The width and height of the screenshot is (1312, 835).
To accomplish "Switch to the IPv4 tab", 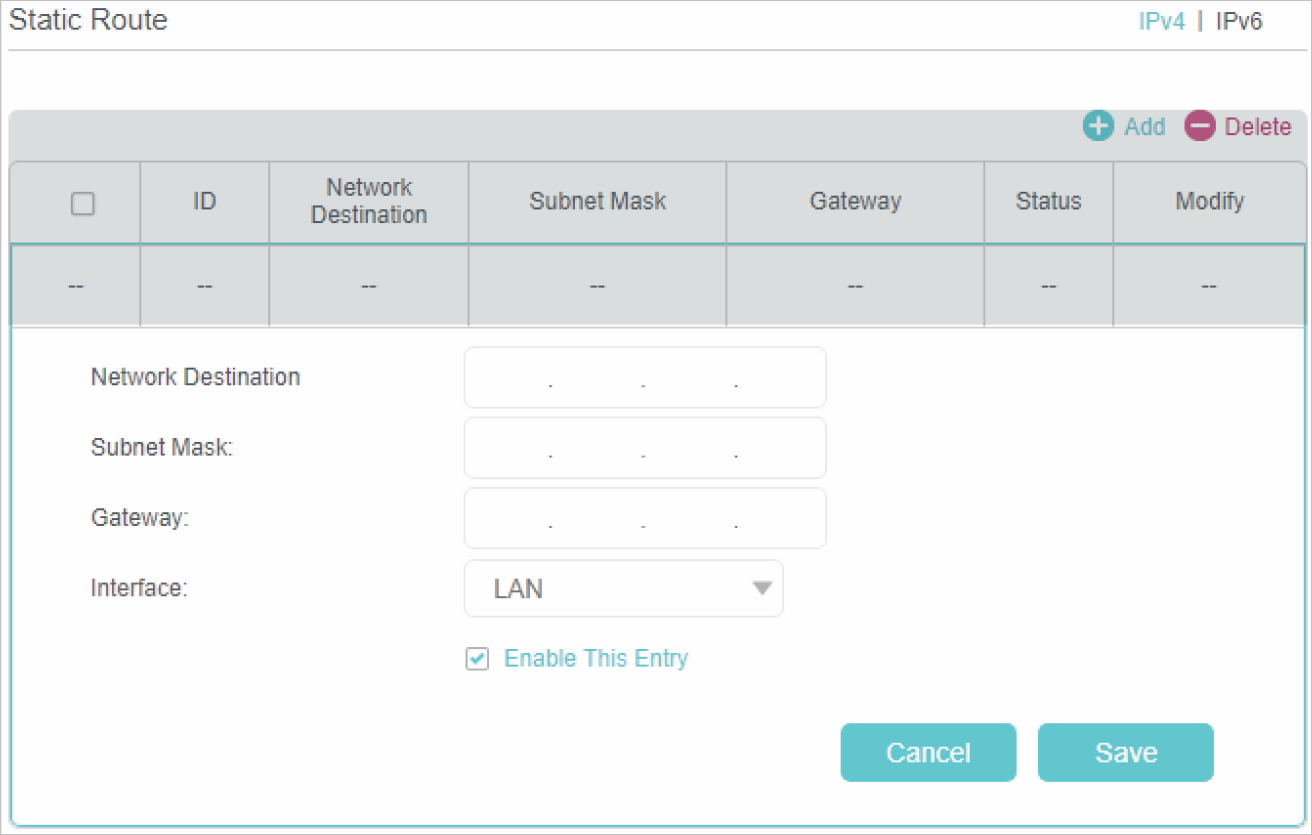I will click(x=1161, y=22).
